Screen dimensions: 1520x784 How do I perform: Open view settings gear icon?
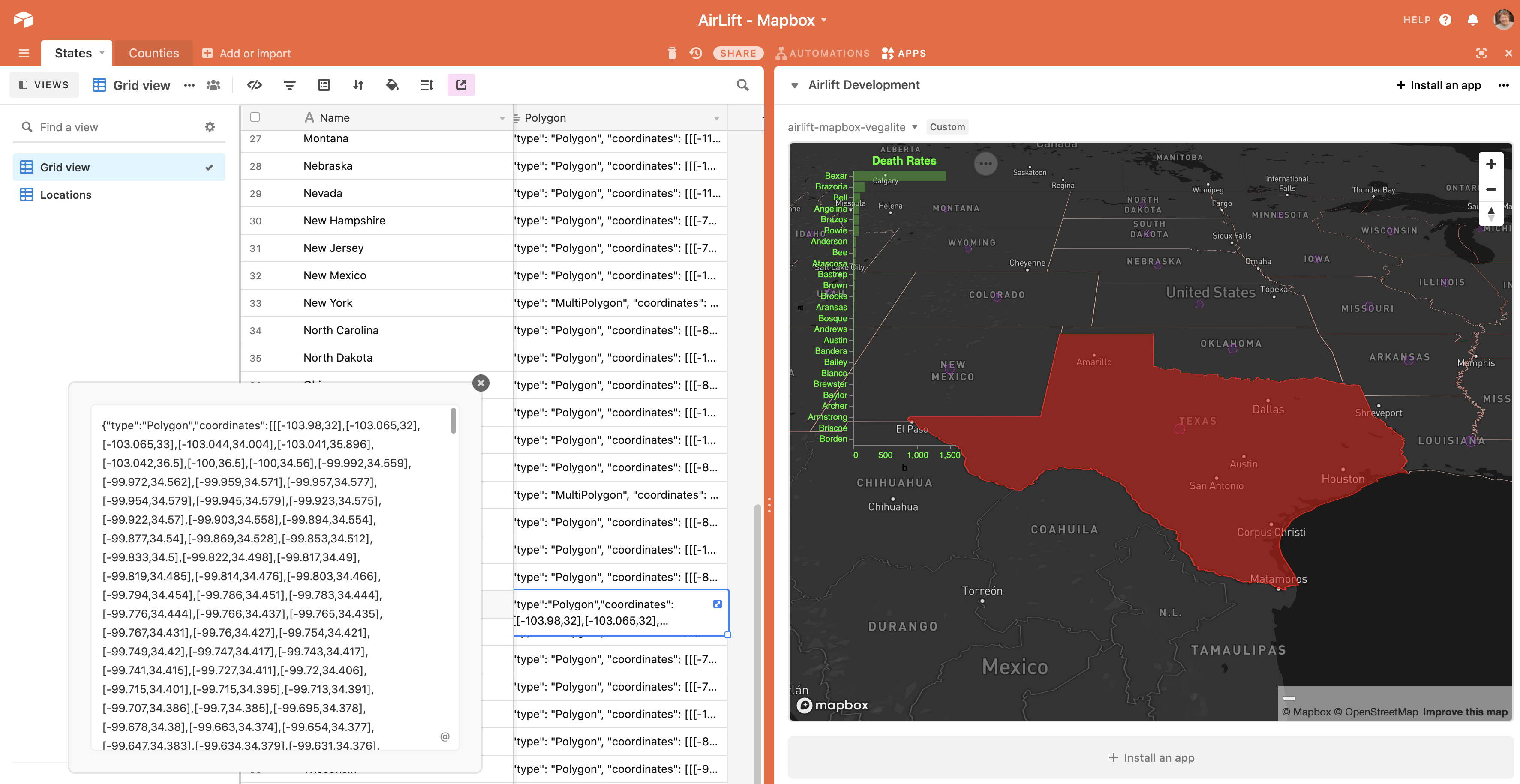(x=210, y=127)
